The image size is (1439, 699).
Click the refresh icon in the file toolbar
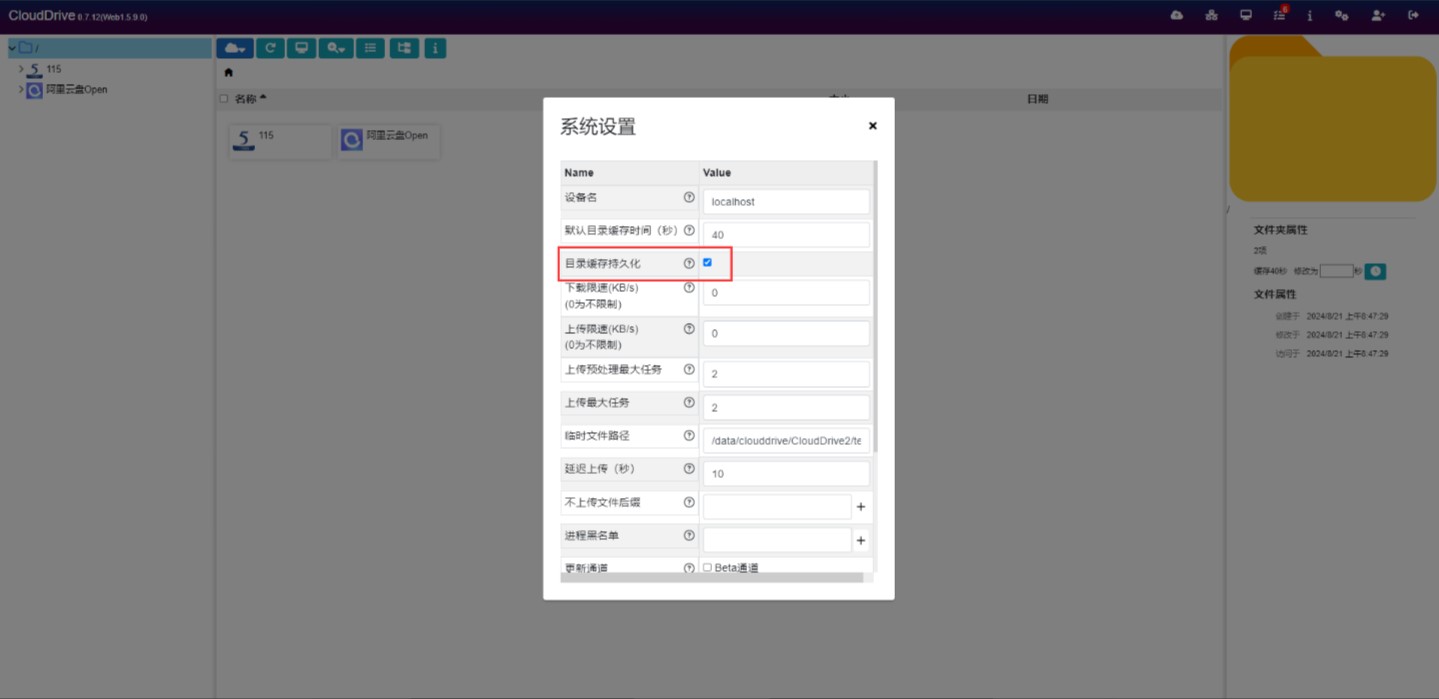tap(270, 48)
